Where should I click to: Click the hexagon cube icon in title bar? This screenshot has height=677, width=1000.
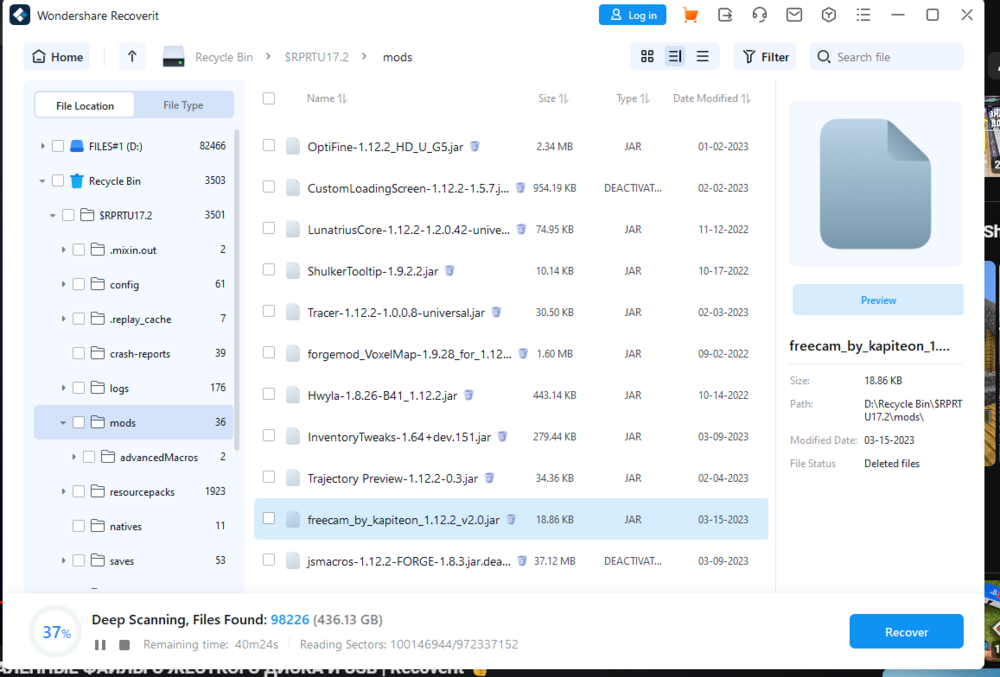coord(828,15)
